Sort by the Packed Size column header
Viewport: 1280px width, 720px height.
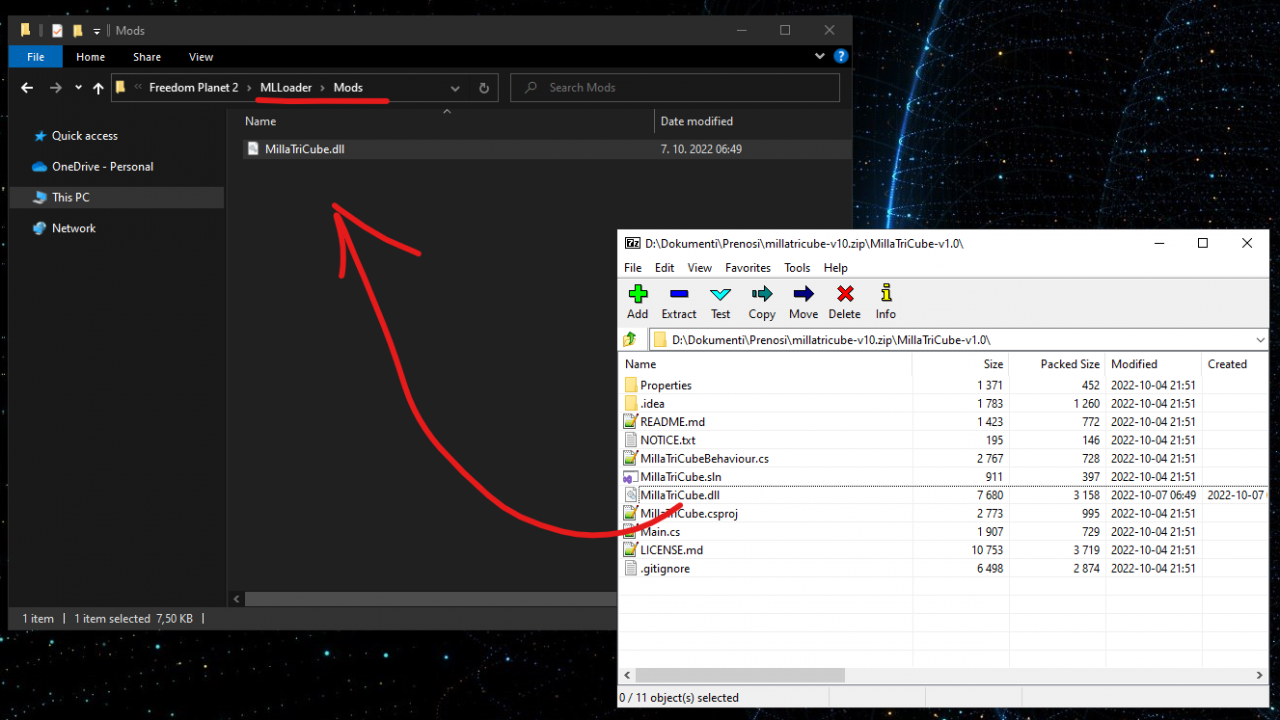pos(1069,364)
